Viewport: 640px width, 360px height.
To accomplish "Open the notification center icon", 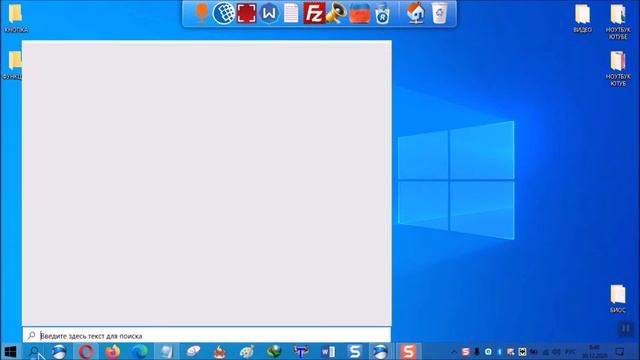I will click(620, 351).
